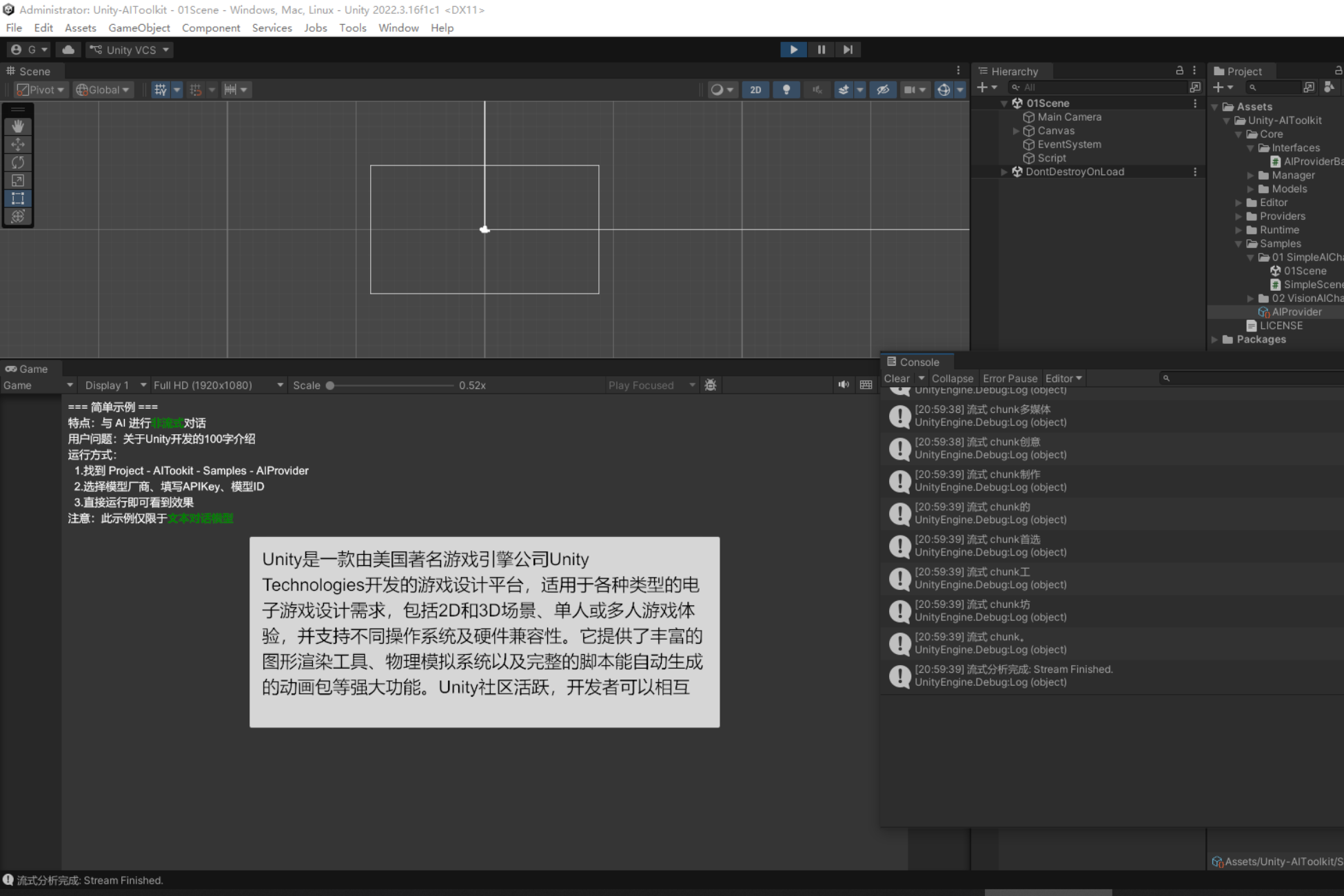Open account G dropdown
The width and height of the screenshot is (1344, 896).
coord(29,50)
